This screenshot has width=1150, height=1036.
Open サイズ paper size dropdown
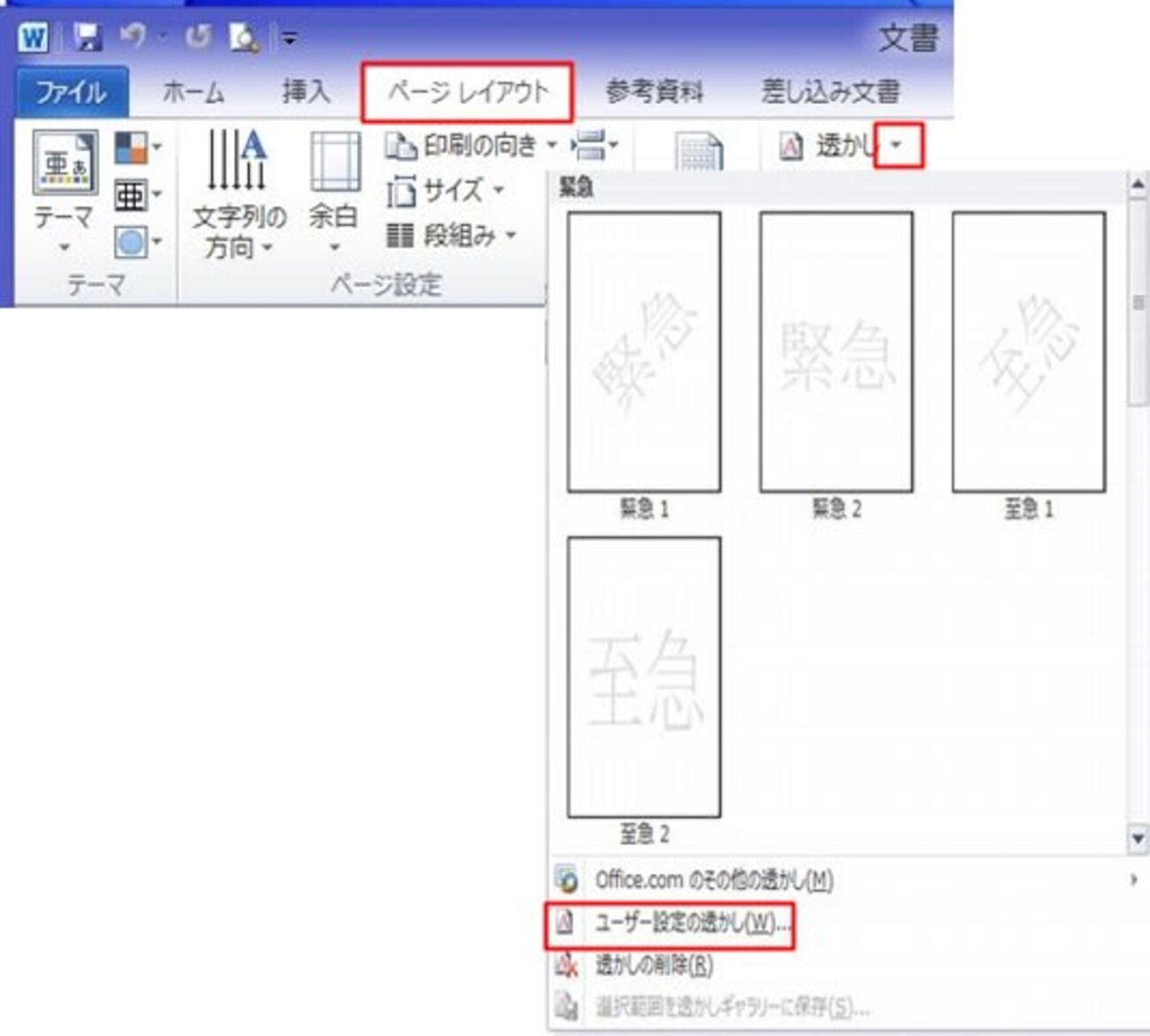446,190
